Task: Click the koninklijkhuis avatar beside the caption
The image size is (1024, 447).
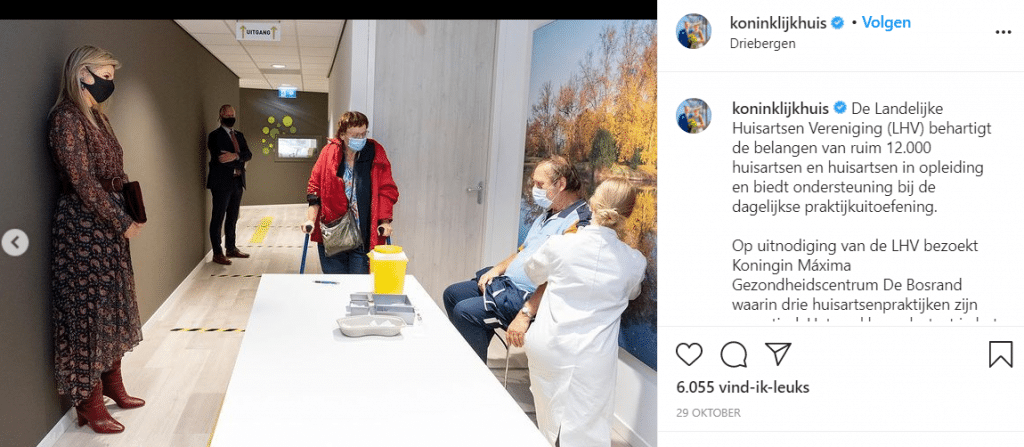Action: tap(694, 116)
